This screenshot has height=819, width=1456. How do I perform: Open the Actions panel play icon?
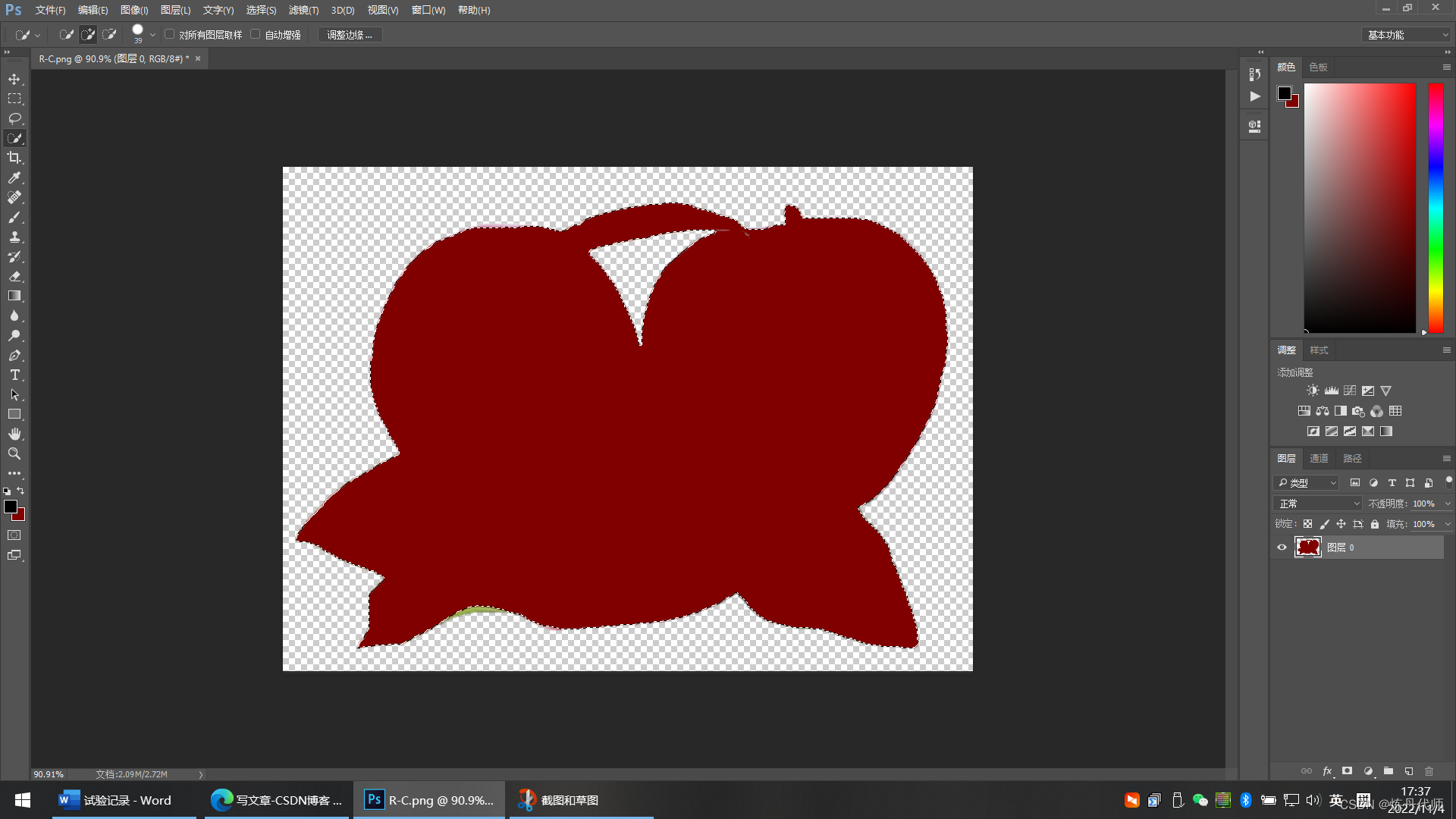[1255, 96]
